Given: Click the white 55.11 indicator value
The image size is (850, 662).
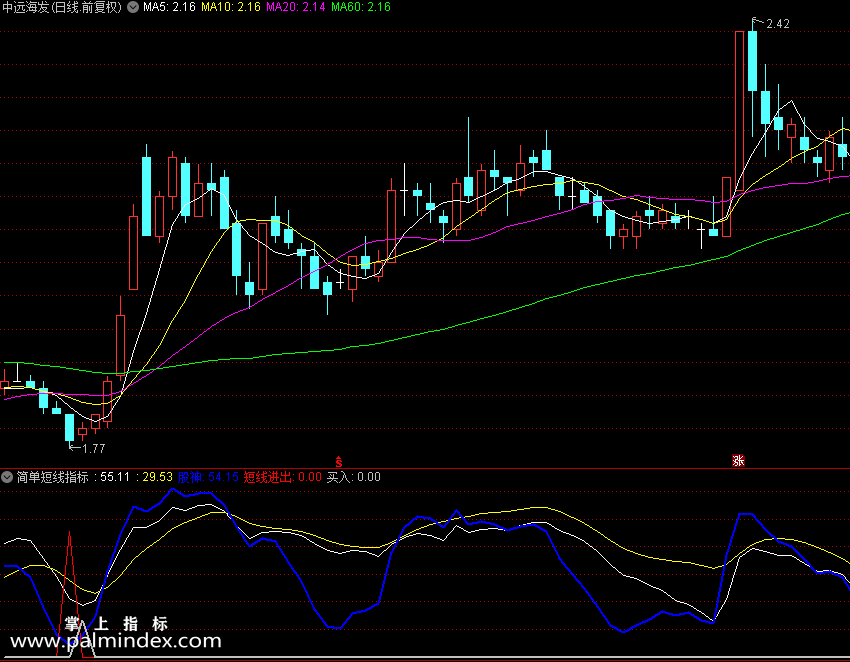Looking at the screenshot, I should click(115, 477).
